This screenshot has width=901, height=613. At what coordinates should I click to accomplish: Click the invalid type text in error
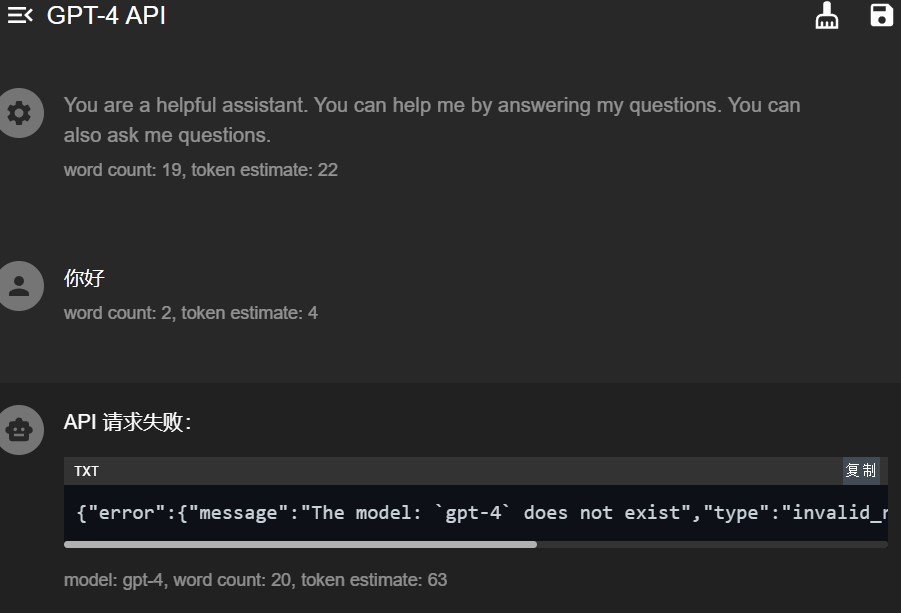839,512
